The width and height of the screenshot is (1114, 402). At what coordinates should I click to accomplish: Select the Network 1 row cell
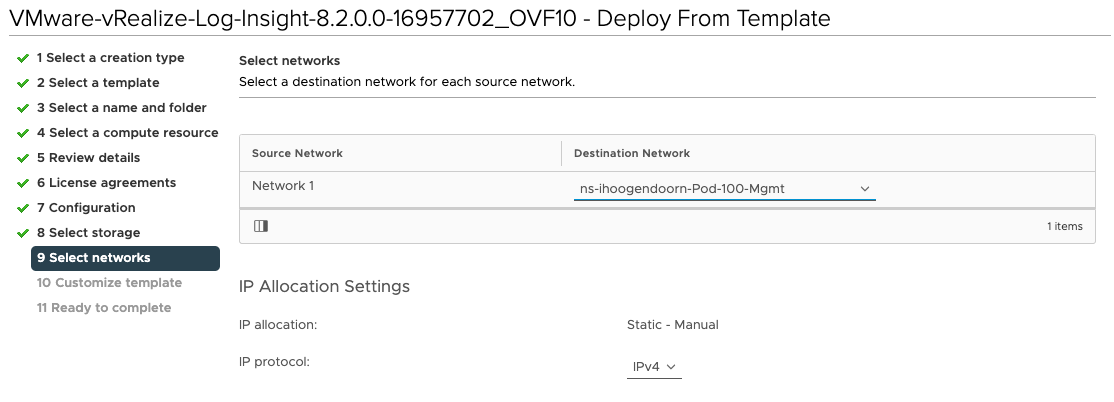coord(286,186)
